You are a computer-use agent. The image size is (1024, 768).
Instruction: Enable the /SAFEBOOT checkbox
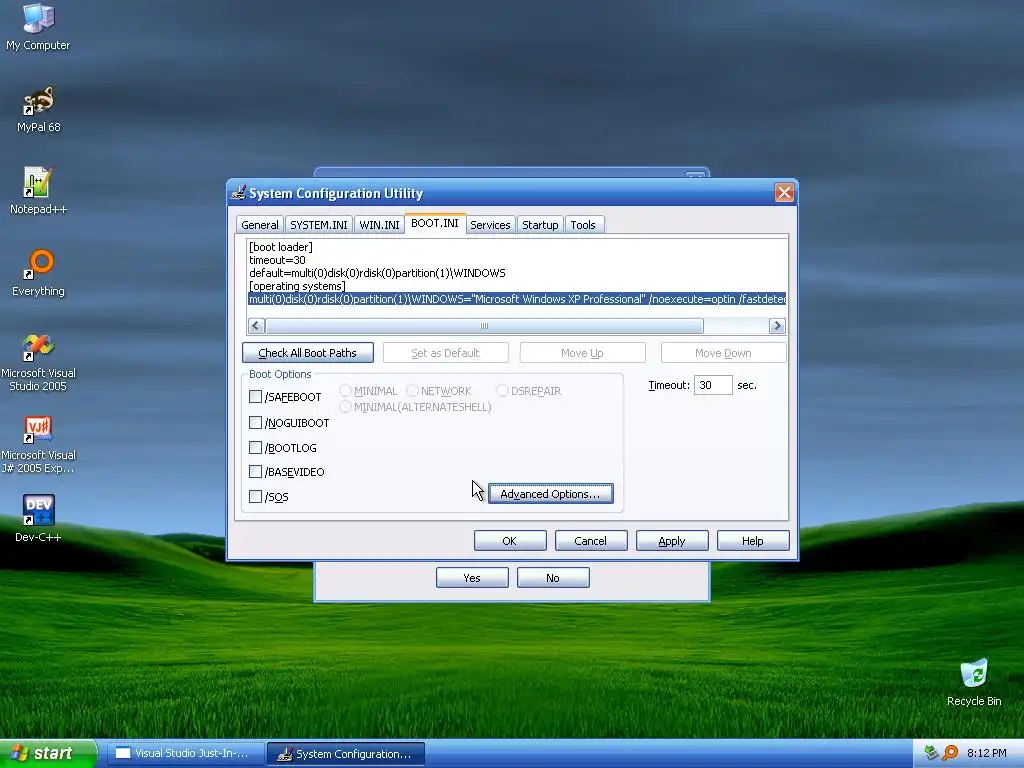[x=255, y=396]
